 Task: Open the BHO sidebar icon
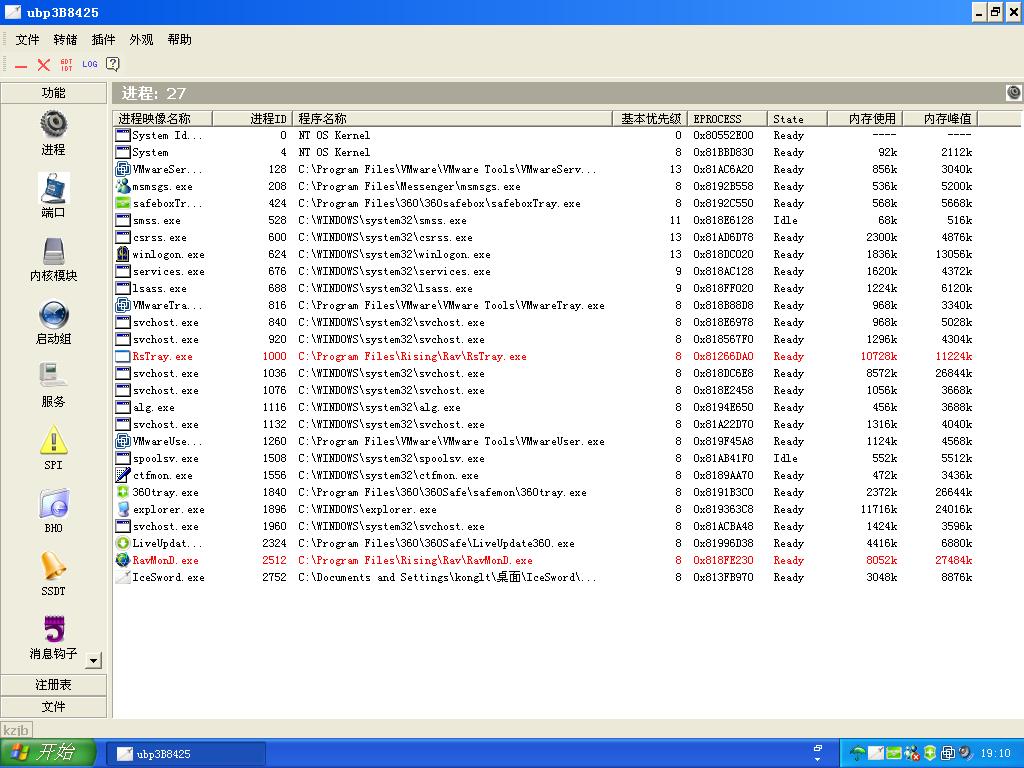pyautogui.click(x=54, y=504)
